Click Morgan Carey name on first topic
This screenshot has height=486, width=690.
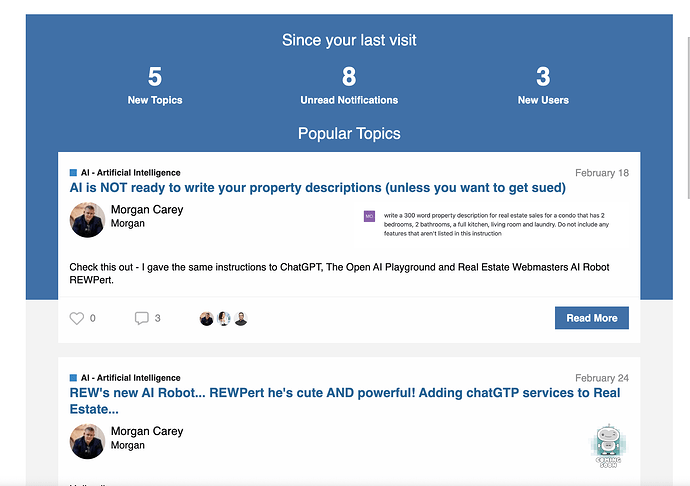(x=147, y=210)
